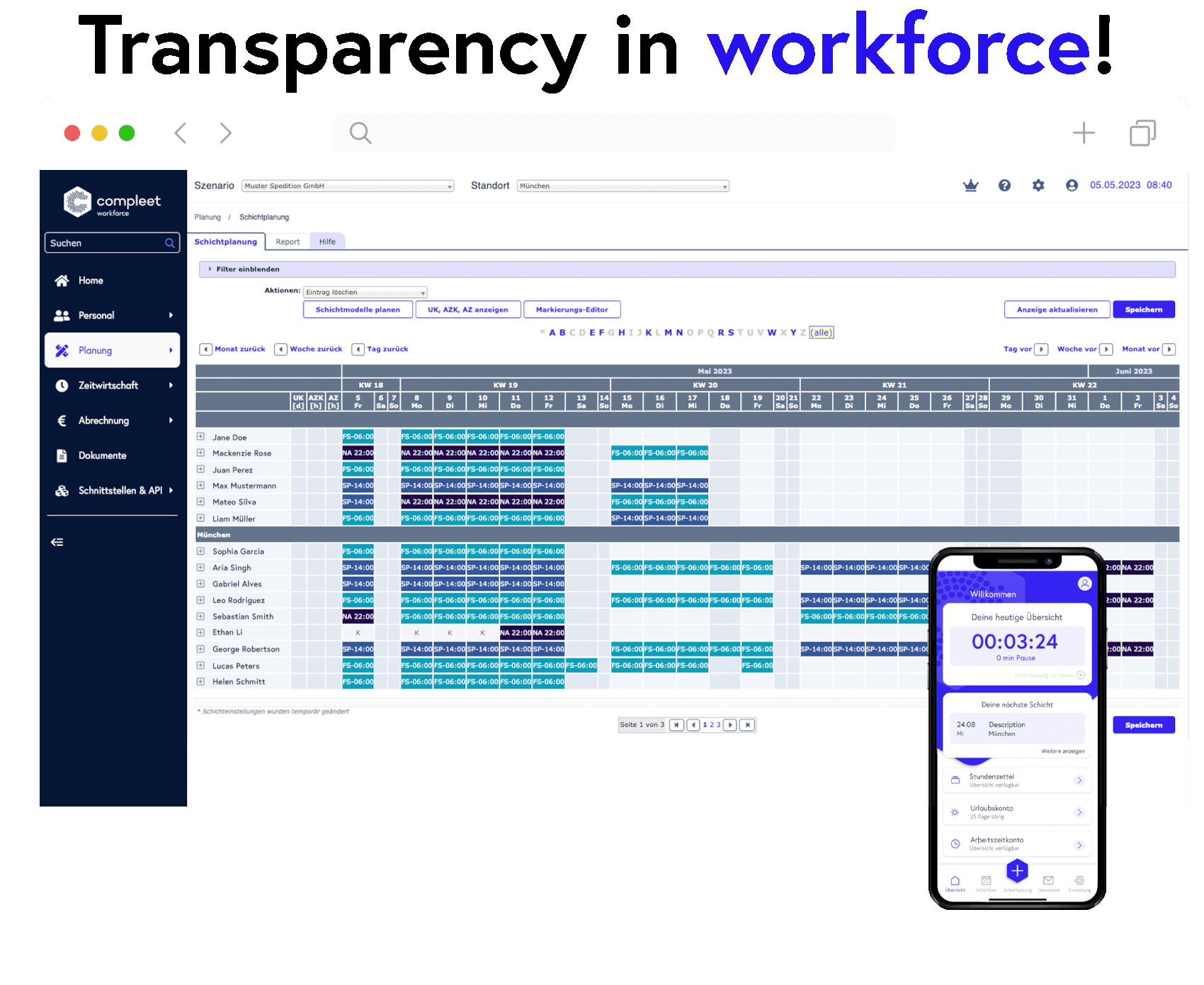Tap the plus button on phone app
The width and height of the screenshot is (1204, 985).
tap(1017, 870)
